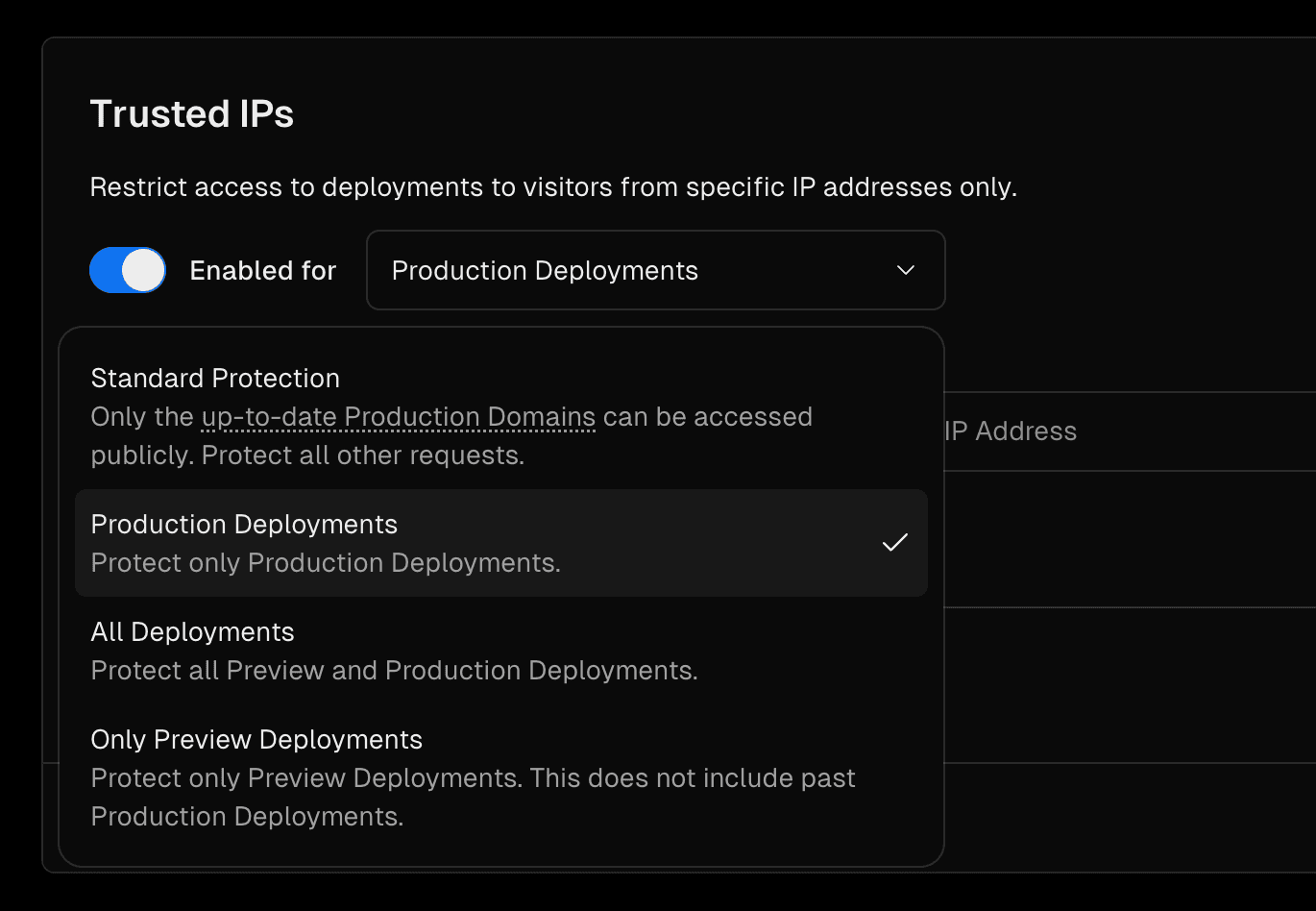The width and height of the screenshot is (1316, 911).
Task: Select Only Preview Deployments option
Action: pos(256,739)
